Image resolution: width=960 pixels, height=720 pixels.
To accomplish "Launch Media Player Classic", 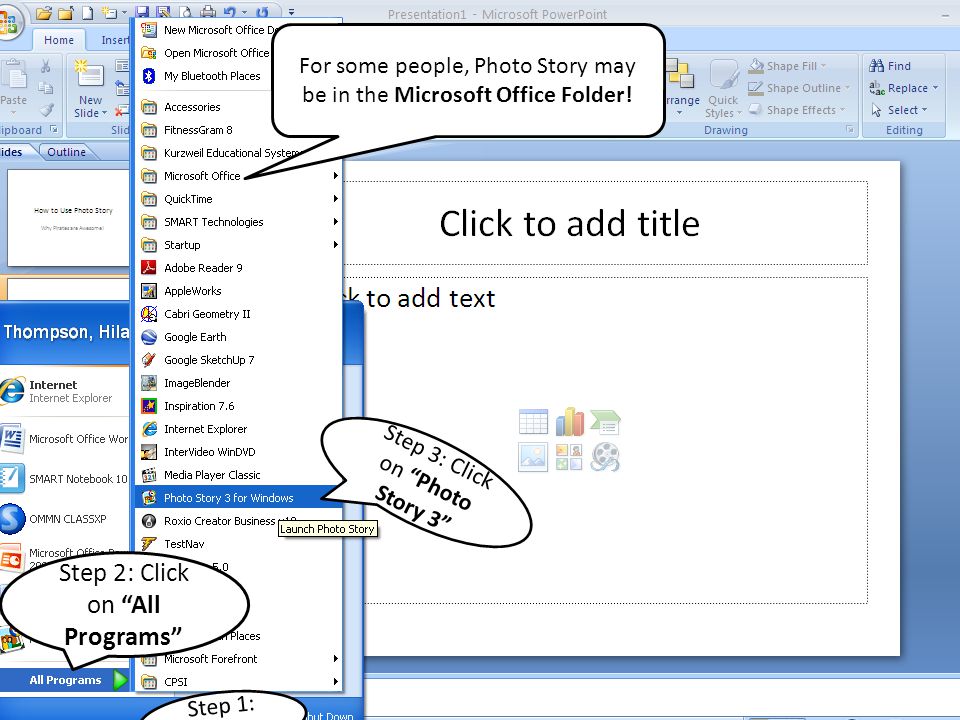I will coord(238,475).
